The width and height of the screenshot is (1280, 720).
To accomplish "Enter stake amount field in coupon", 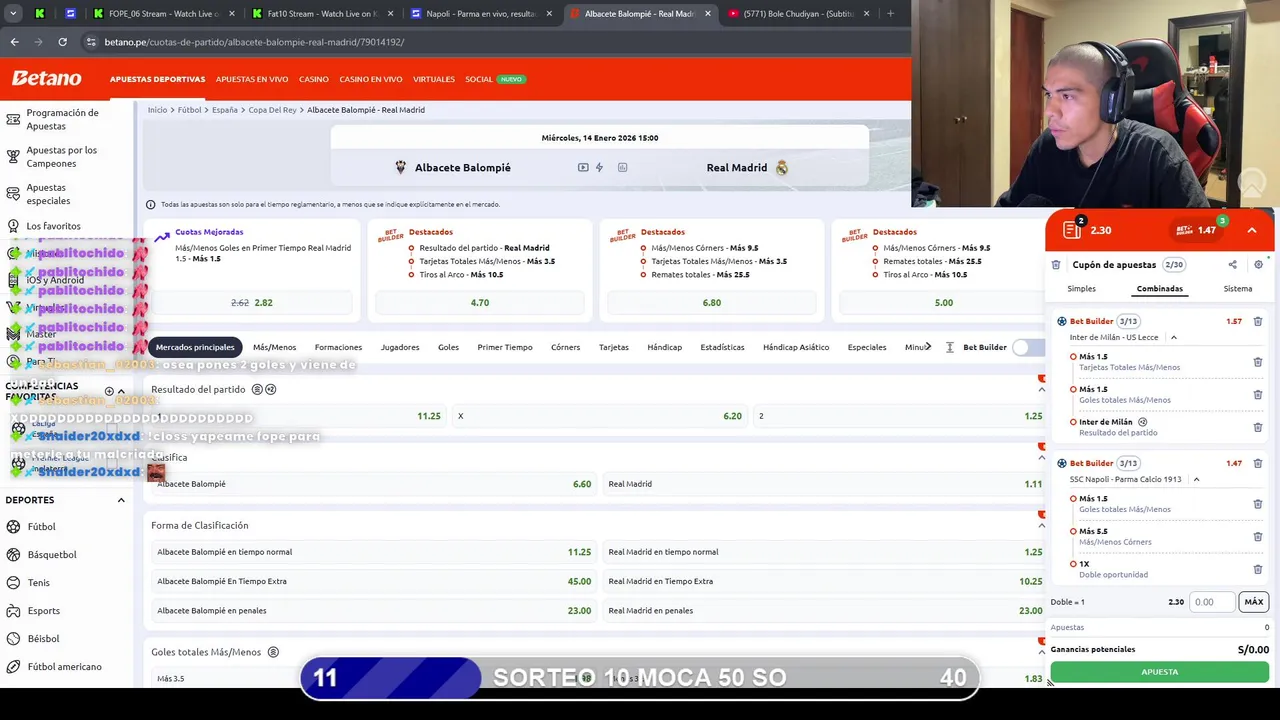I will pos(1212,602).
